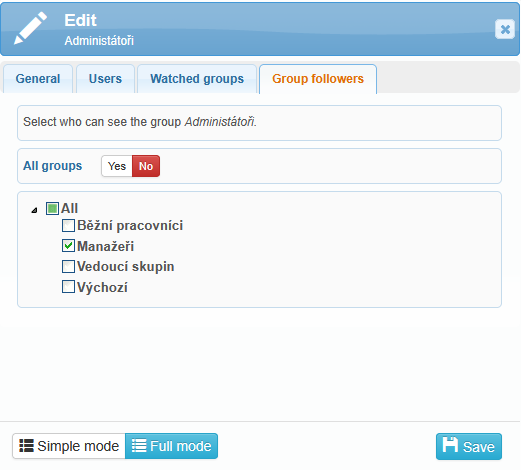
Task: Click the list icon on Full mode
Action: (x=139, y=446)
